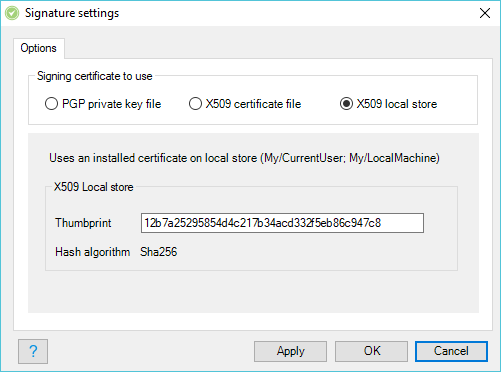Click the green checkmark icon in title bar
Image resolution: width=501 pixels, height=372 pixels.
pos(12,13)
